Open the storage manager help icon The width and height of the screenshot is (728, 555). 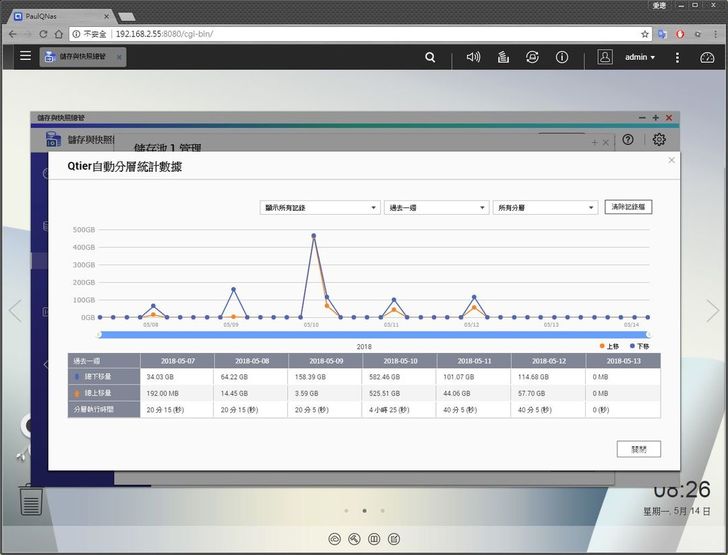pos(628,140)
